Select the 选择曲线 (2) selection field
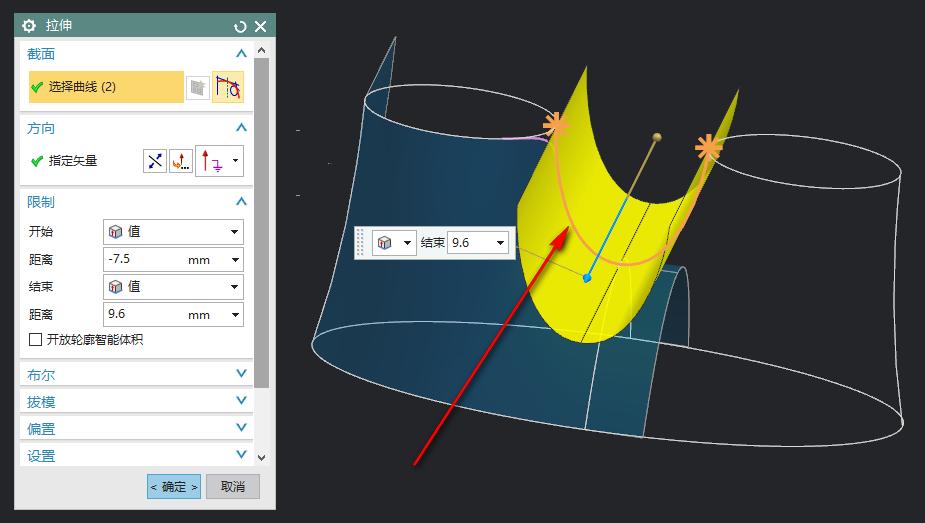 [106, 87]
